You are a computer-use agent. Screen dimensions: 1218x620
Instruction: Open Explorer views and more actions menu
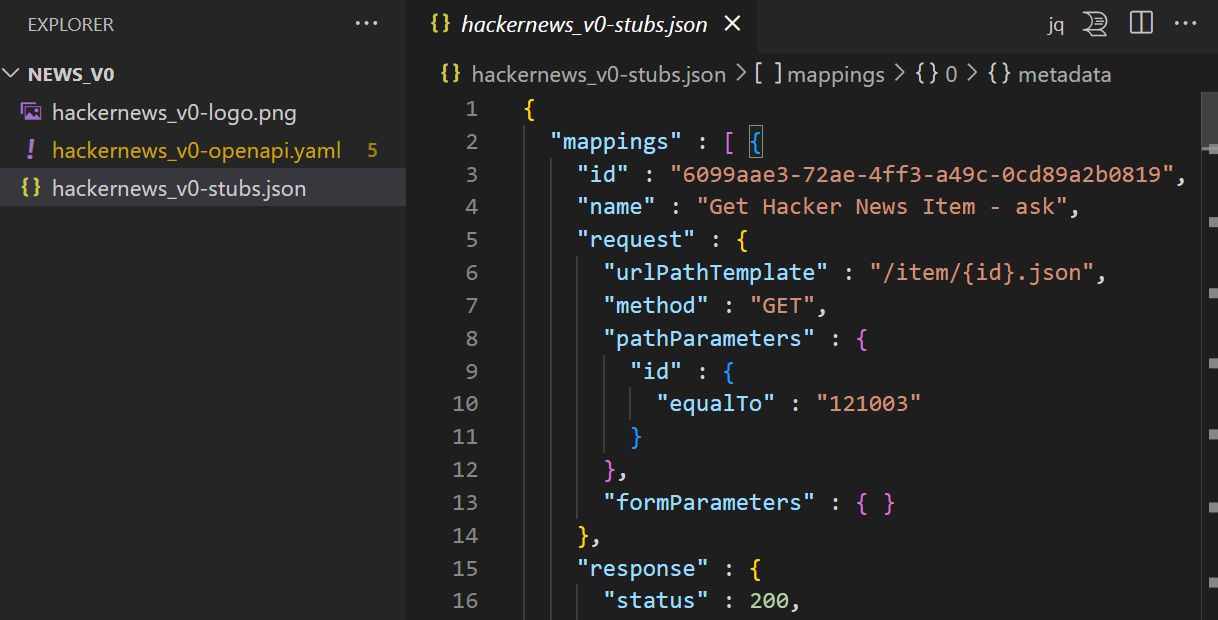pyautogui.click(x=367, y=24)
